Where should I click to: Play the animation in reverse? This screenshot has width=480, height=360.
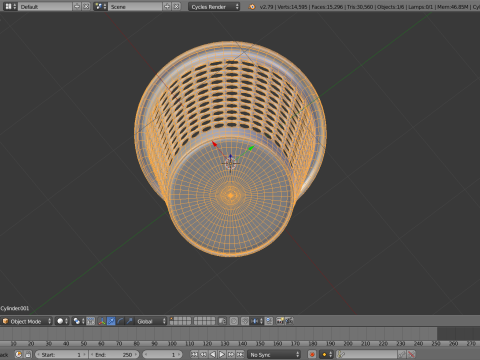point(213,355)
